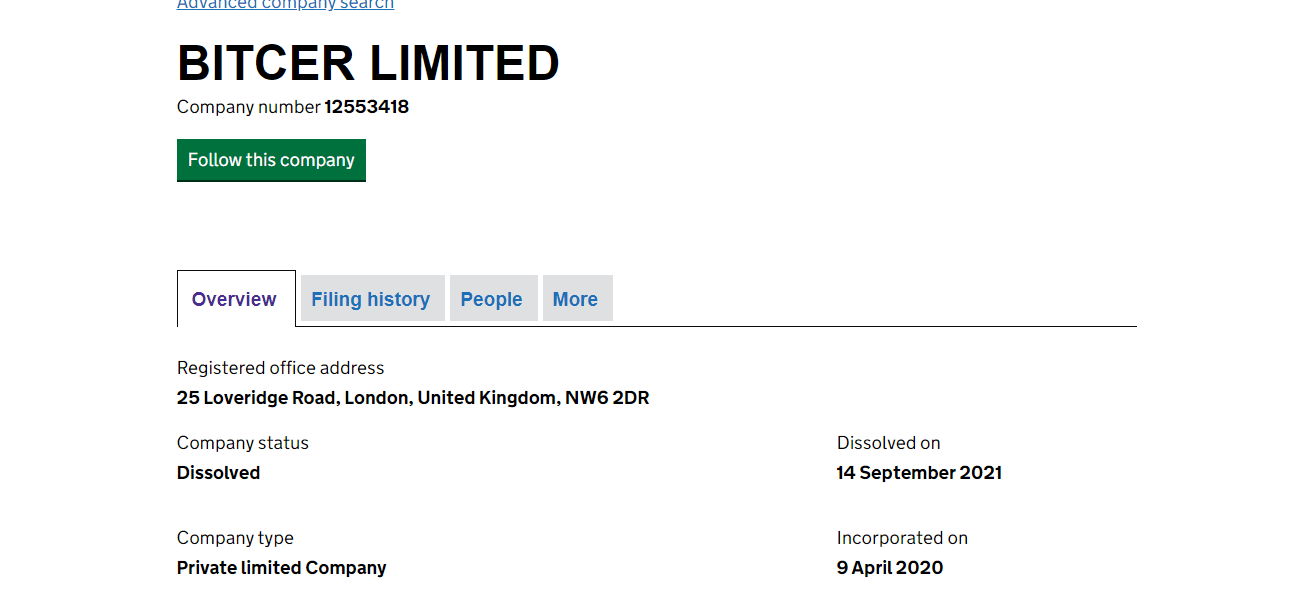This screenshot has width=1311, height=616.
Task: Open the Advanced company search link
Action: click(x=285, y=5)
